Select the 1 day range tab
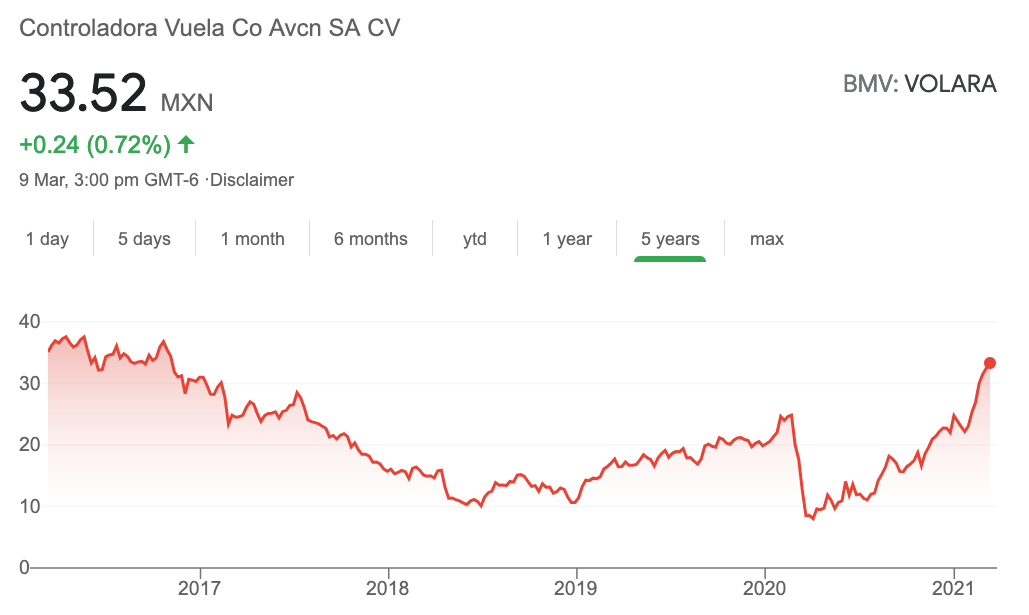Image resolution: width=1029 pixels, height=615 pixels. click(47, 239)
